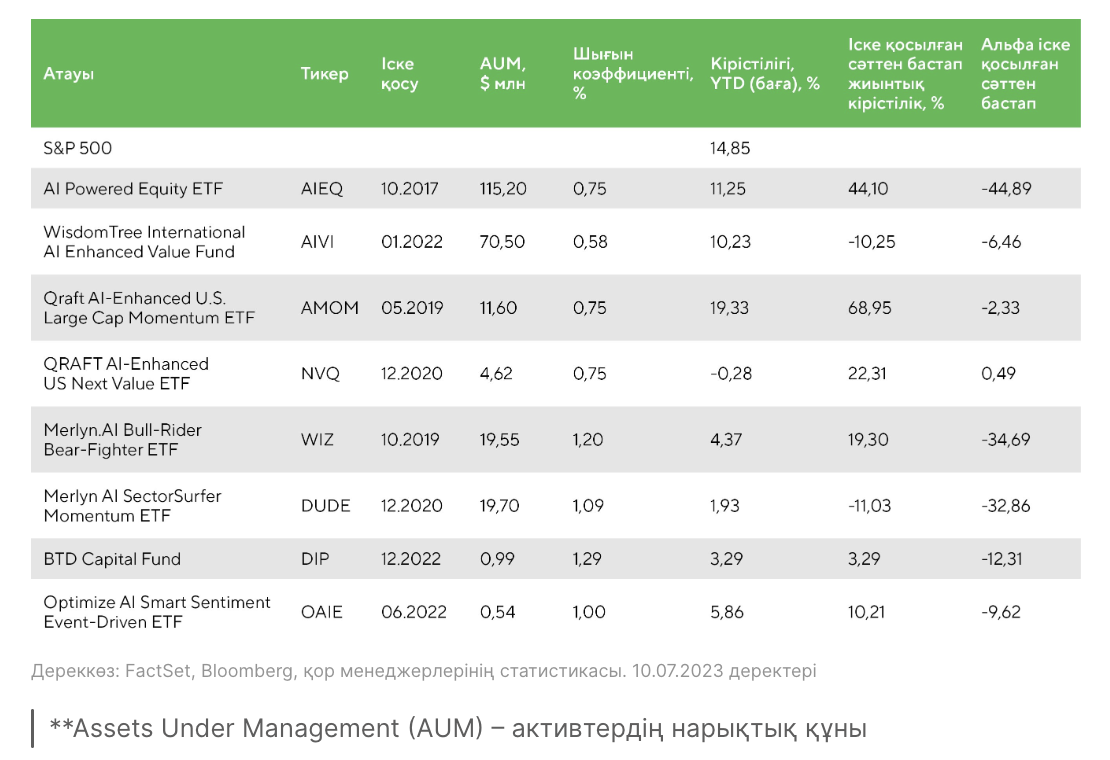Click the Дереккөз FactSet source caption
The height and width of the screenshot is (760, 1110).
pos(423,670)
